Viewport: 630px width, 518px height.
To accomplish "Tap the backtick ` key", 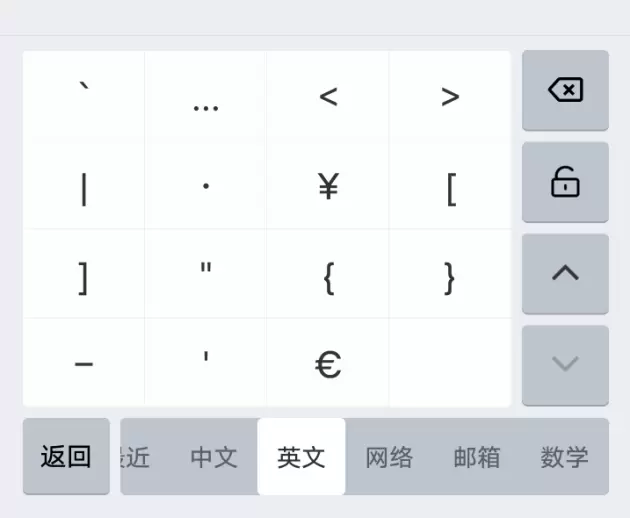I will click(84, 96).
